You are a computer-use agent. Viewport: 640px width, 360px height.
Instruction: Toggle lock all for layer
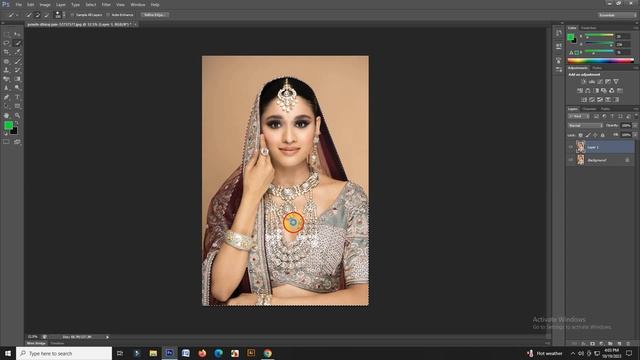coord(602,135)
